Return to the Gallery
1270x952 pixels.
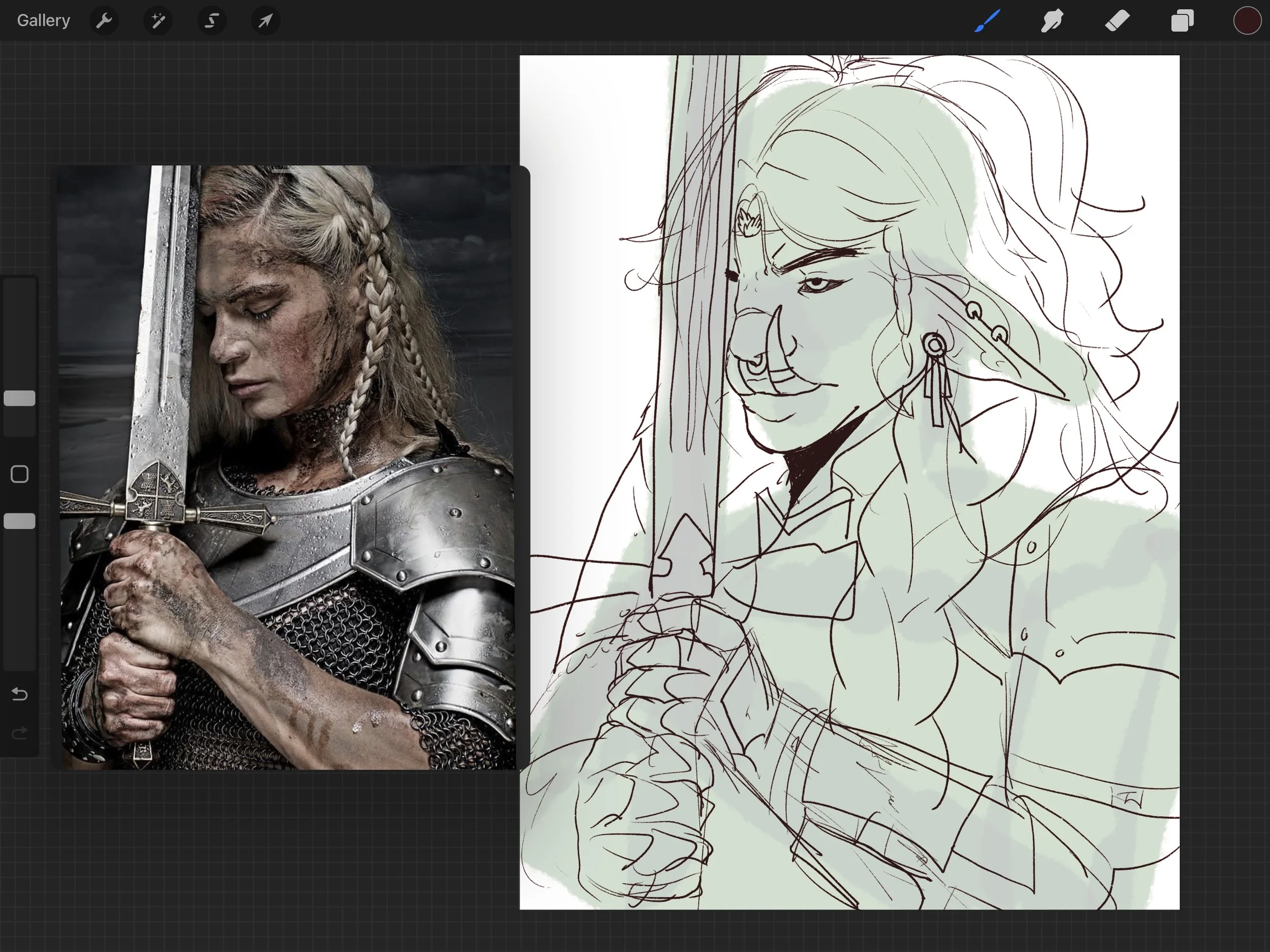(x=43, y=21)
